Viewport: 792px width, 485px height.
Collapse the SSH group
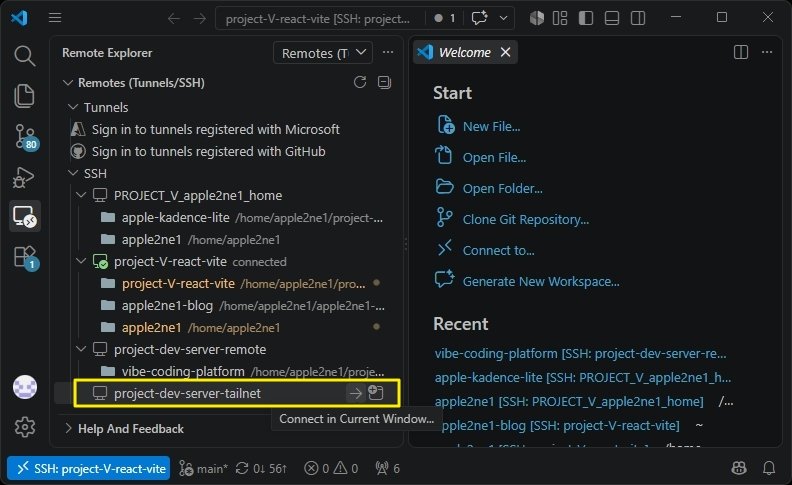pyautogui.click(x=73, y=173)
